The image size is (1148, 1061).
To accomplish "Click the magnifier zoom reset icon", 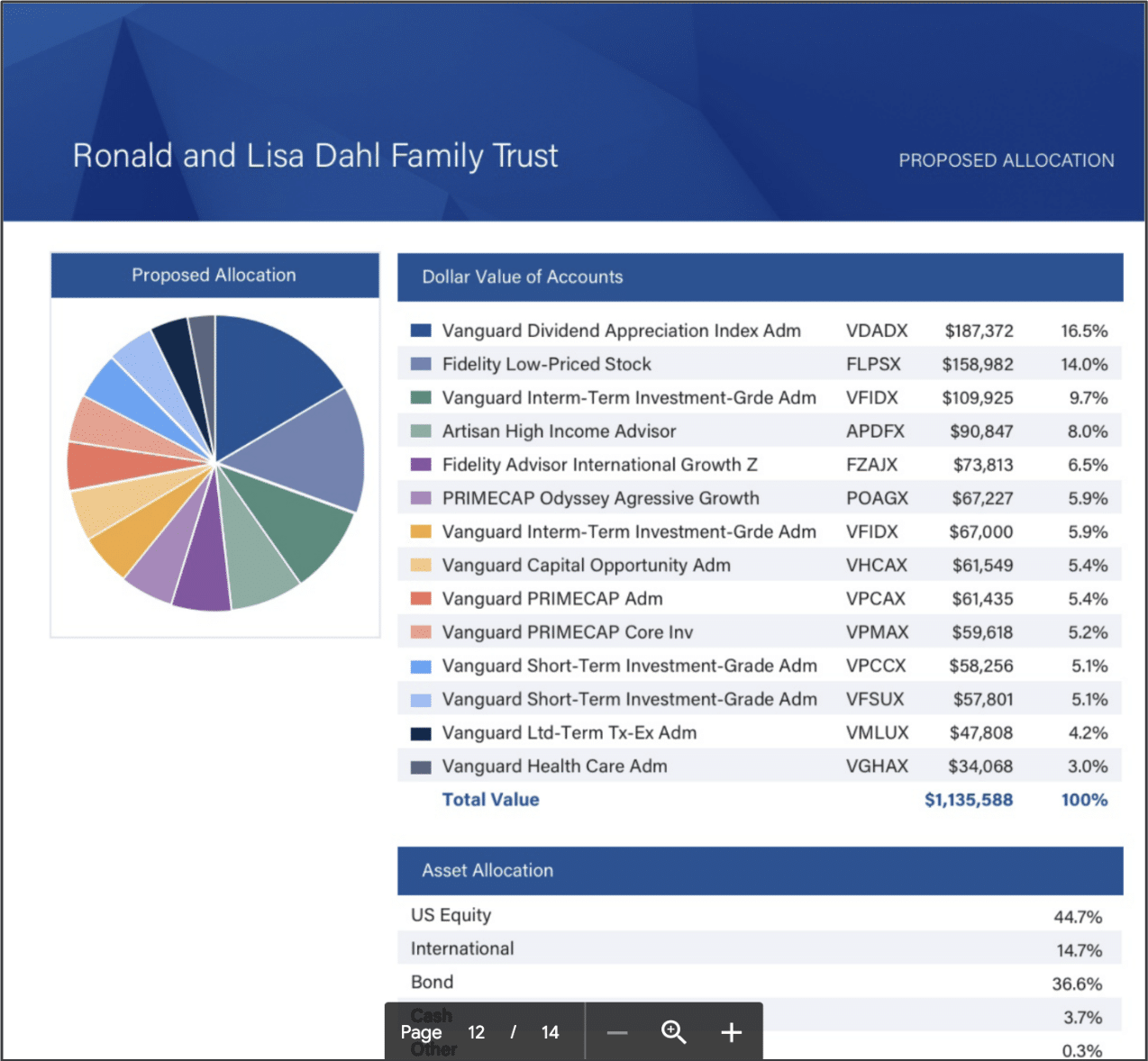I will click(x=674, y=1032).
